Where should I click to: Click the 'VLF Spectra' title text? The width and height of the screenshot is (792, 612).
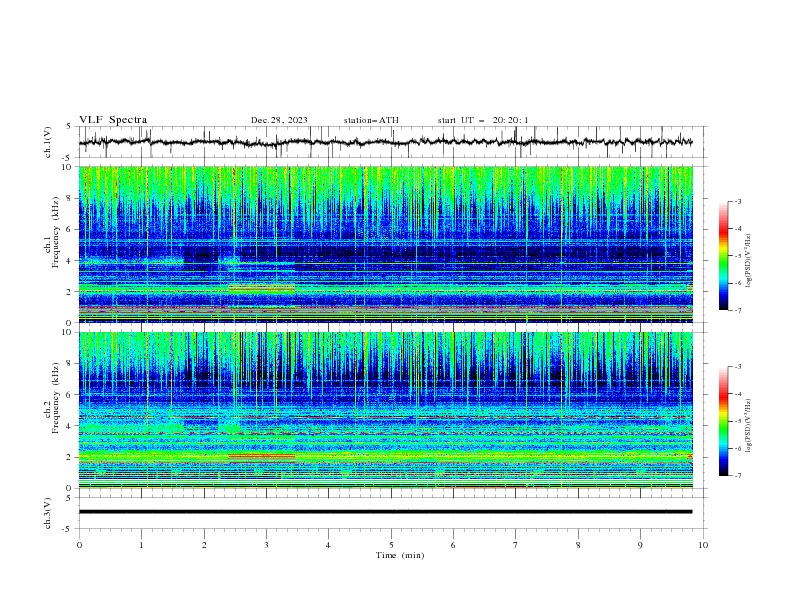113,120
